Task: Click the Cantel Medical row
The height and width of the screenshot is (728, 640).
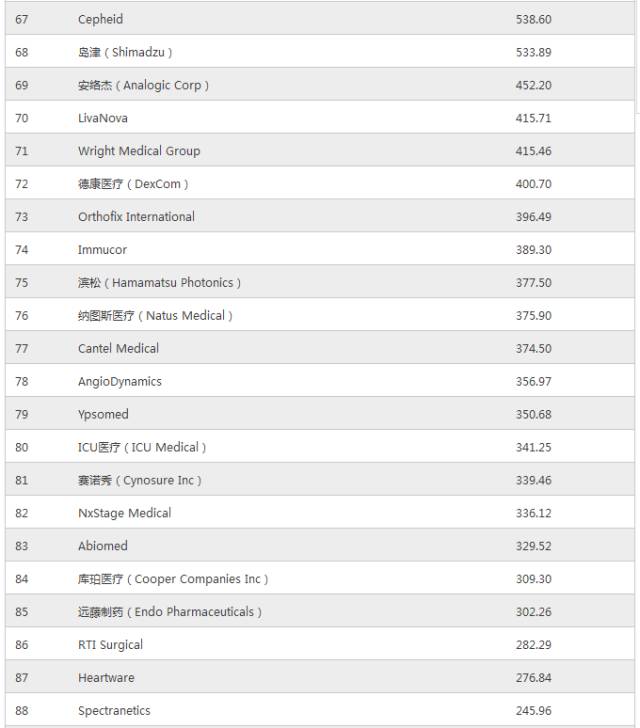Action: pos(118,348)
